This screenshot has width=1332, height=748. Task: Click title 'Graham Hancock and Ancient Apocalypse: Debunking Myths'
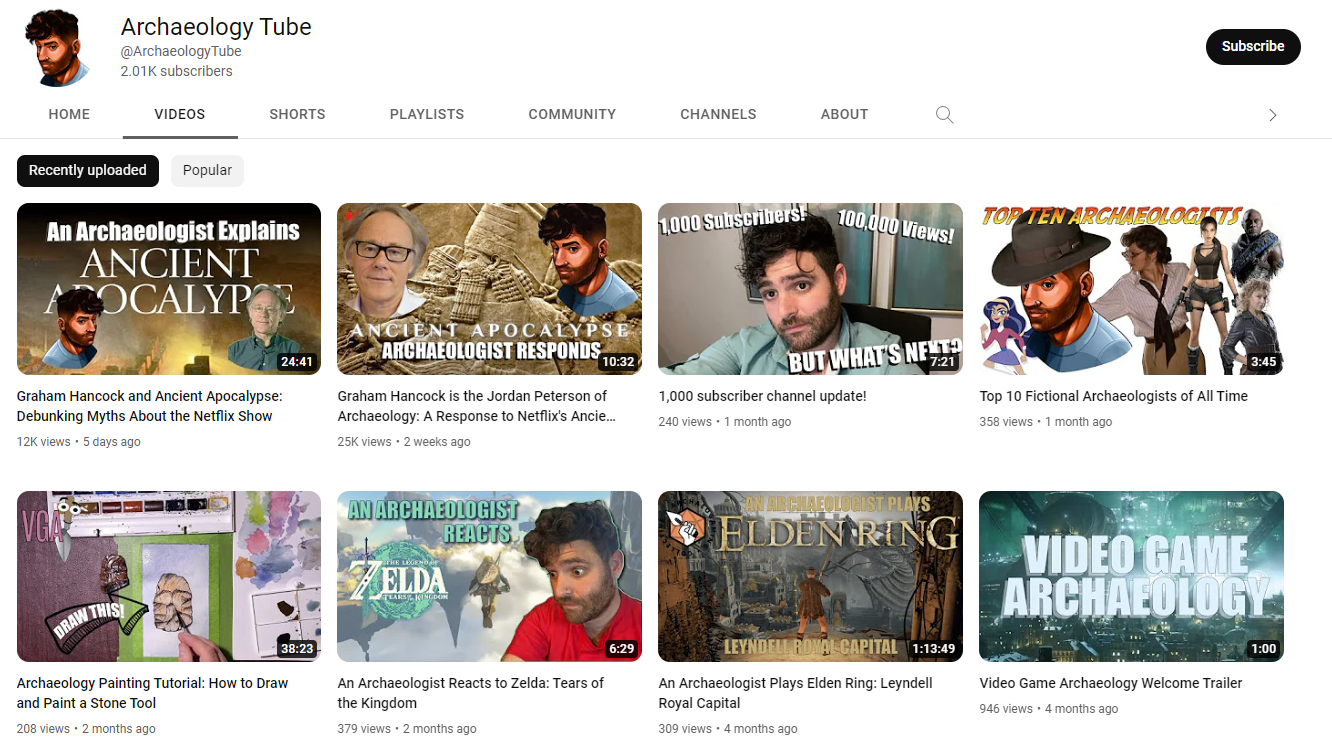click(x=150, y=406)
